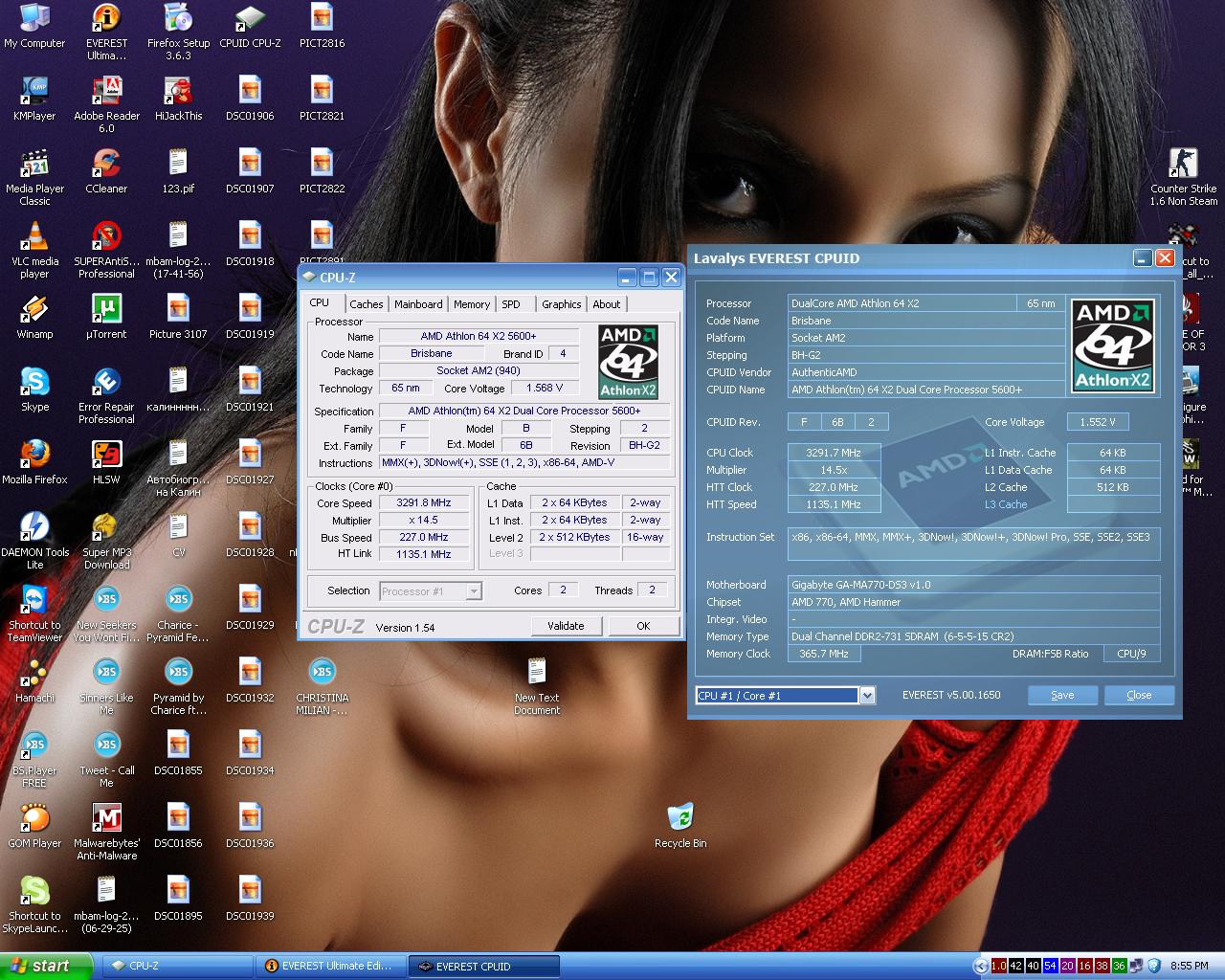Switch to EVEREST Ultimate Edition taskbar item

click(x=329, y=966)
